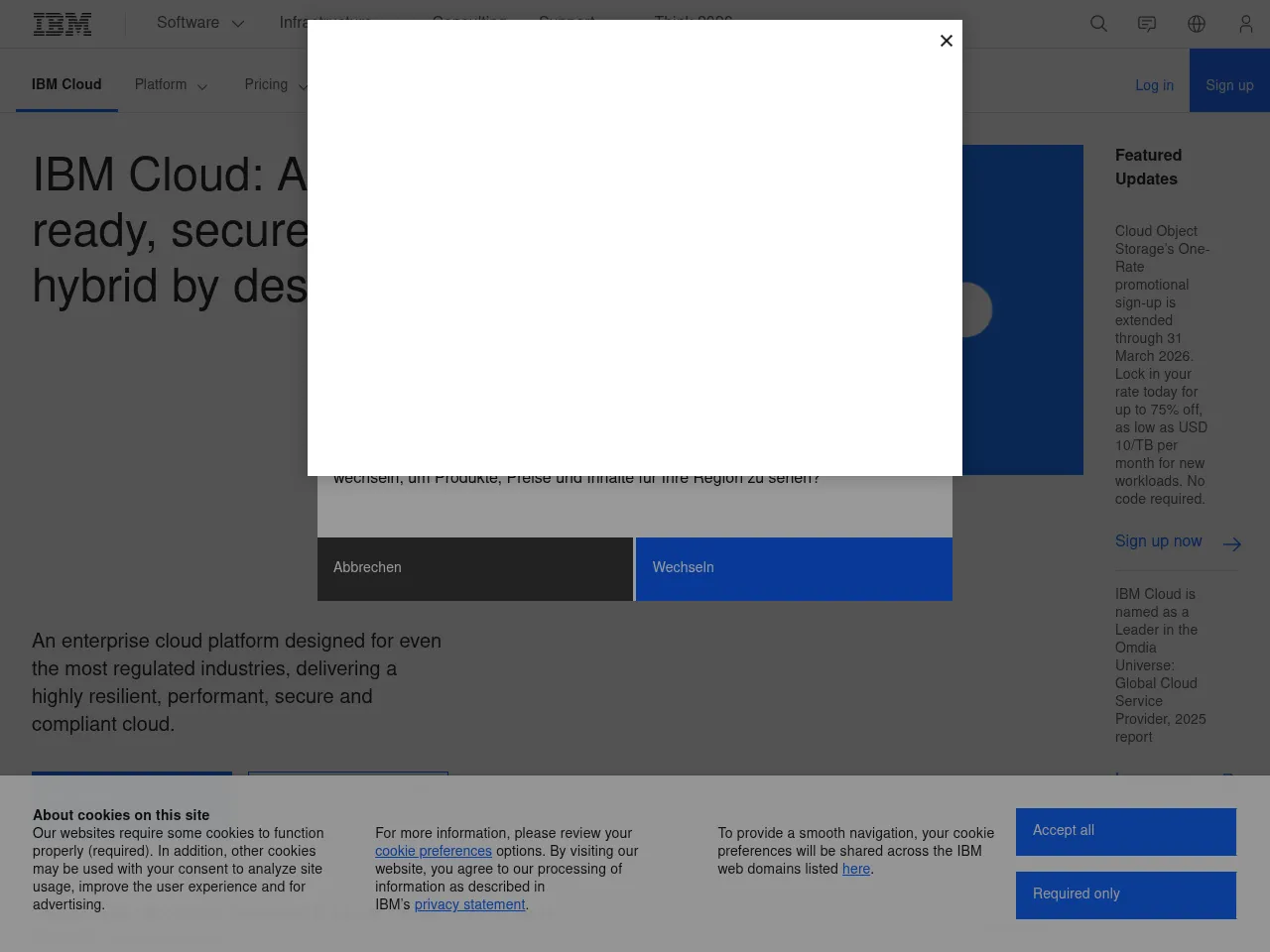Dismiss the region dialog with the X
Viewport: 1270px width, 952px height.
point(946,41)
